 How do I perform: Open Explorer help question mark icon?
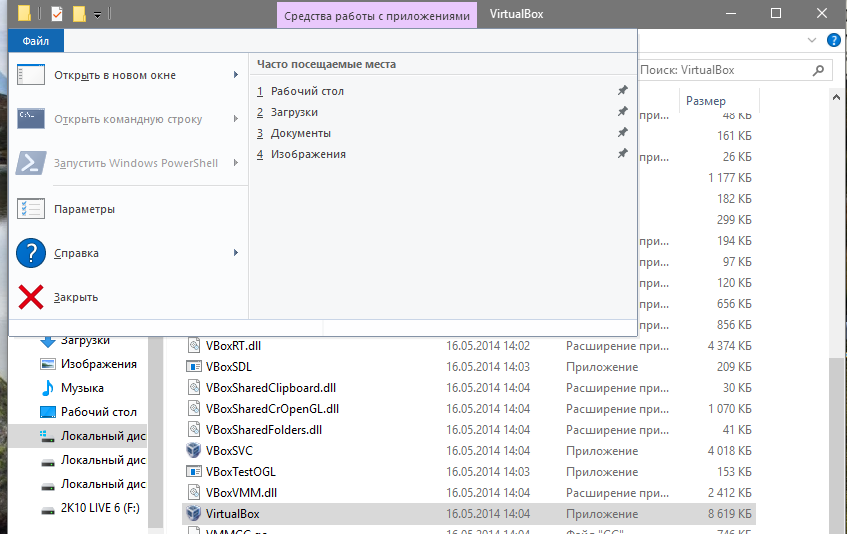835,40
